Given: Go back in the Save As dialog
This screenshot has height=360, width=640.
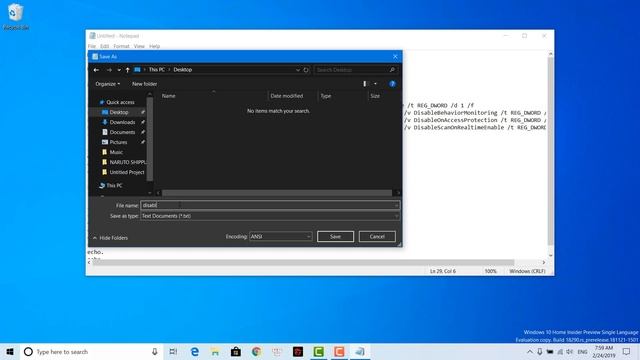Looking at the screenshot, I should pos(96,70).
